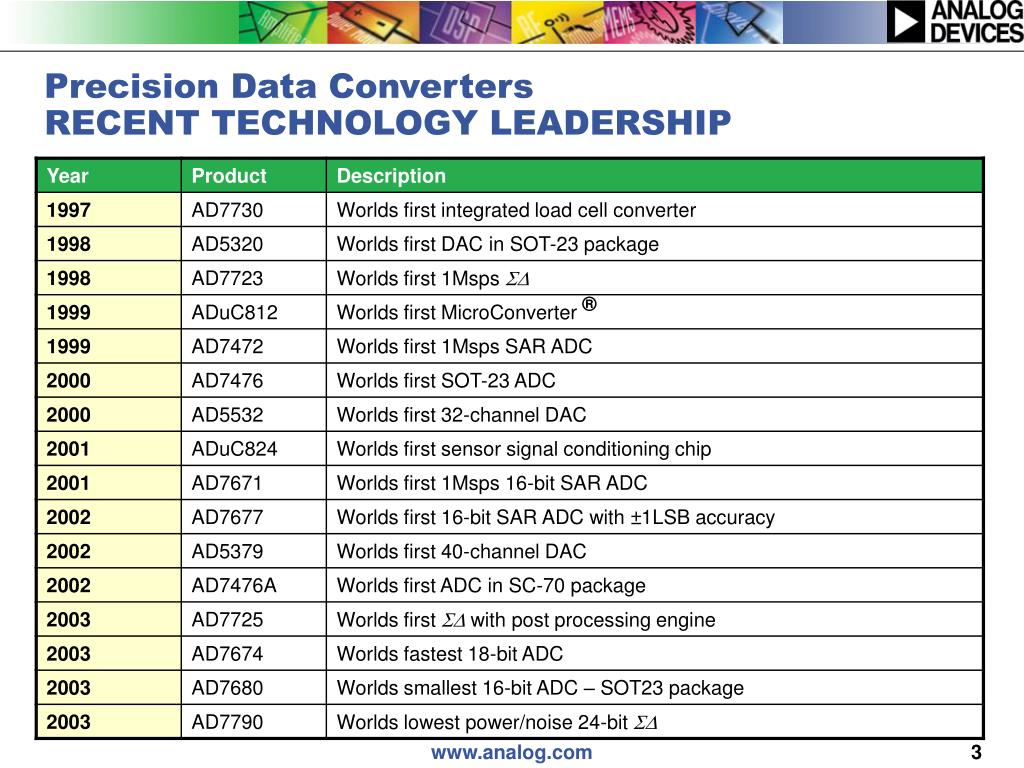Select the ADuC812 product cell
Viewport: 1024px width, 768px height.
coord(253,312)
